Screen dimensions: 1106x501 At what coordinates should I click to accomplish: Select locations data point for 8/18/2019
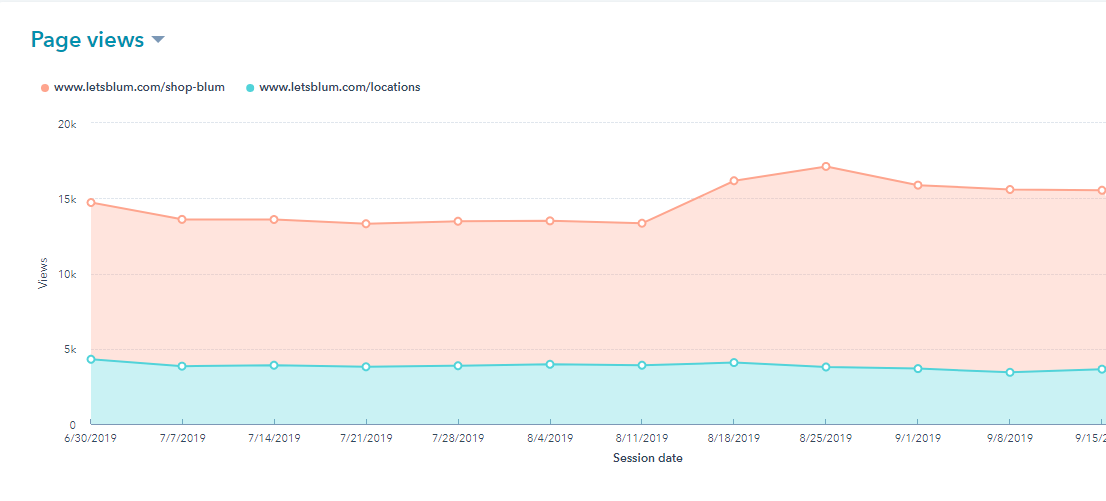point(733,363)
